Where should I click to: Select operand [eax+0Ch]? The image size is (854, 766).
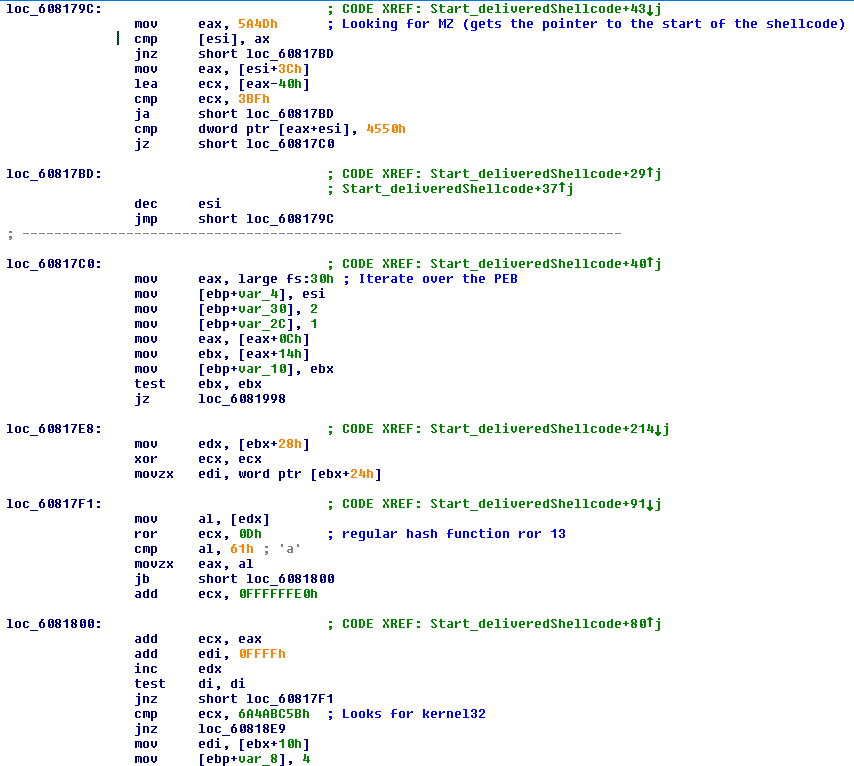click(x=274, y=339)
